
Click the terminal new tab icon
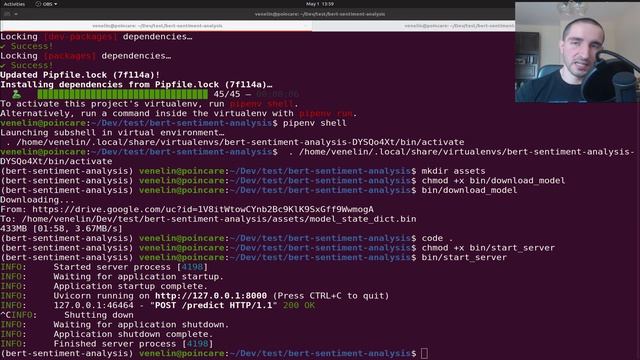(x=7, y=14)
